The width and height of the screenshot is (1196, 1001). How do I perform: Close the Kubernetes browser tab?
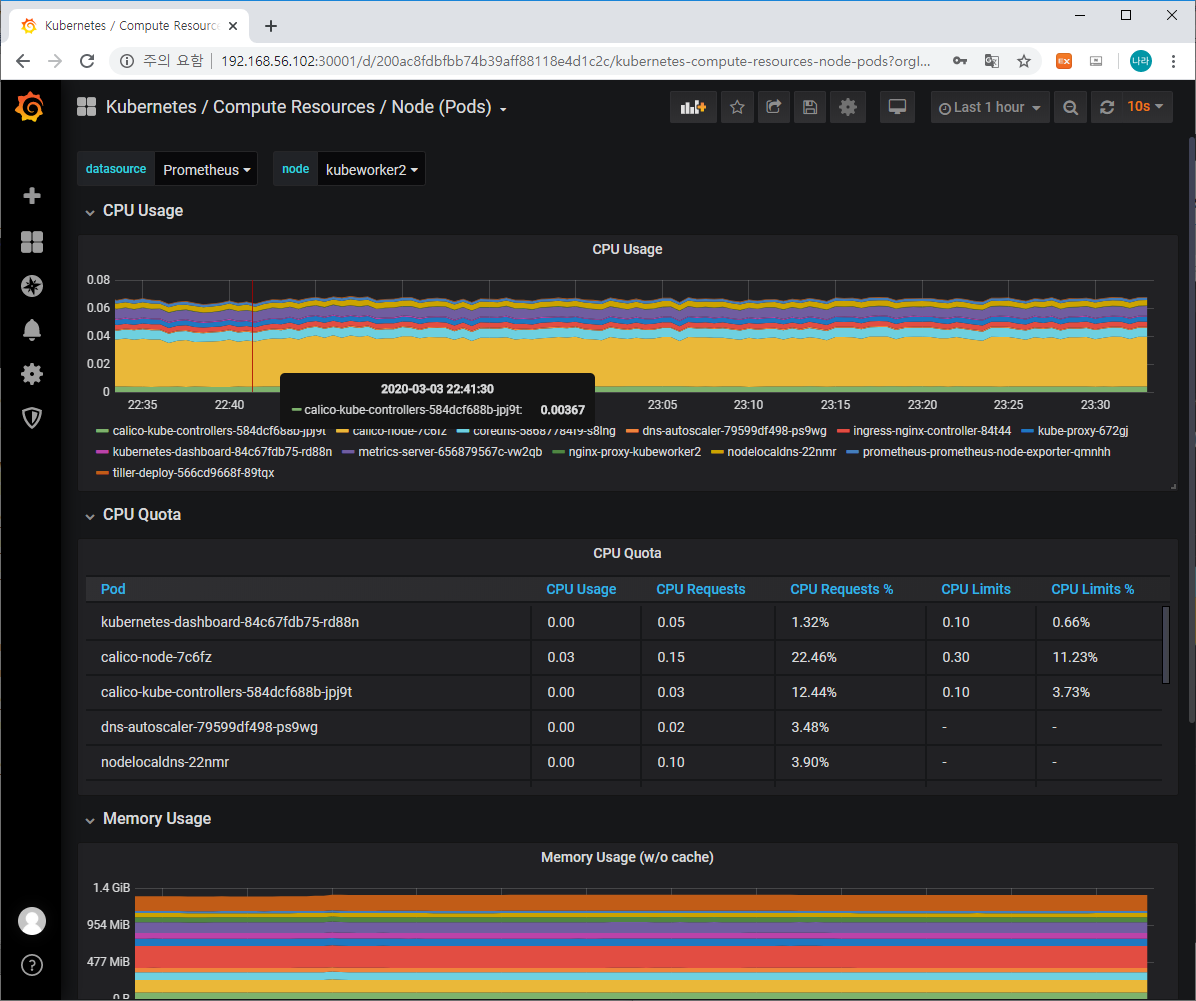233,26
